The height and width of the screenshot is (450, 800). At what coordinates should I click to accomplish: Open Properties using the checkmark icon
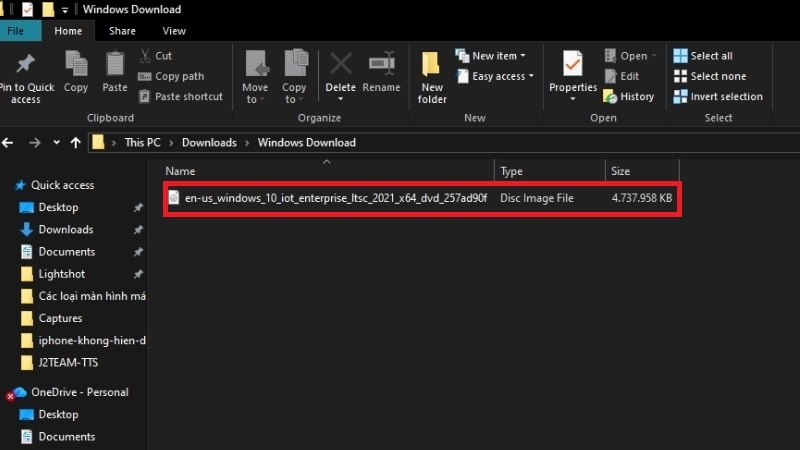click(x=573, y=65)
